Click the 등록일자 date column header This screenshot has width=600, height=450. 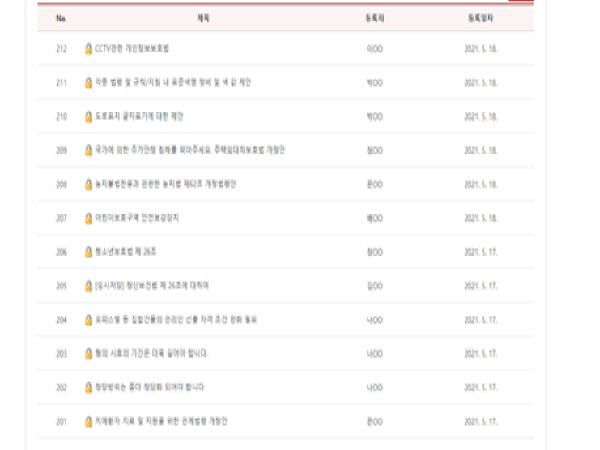coord(481,18)
